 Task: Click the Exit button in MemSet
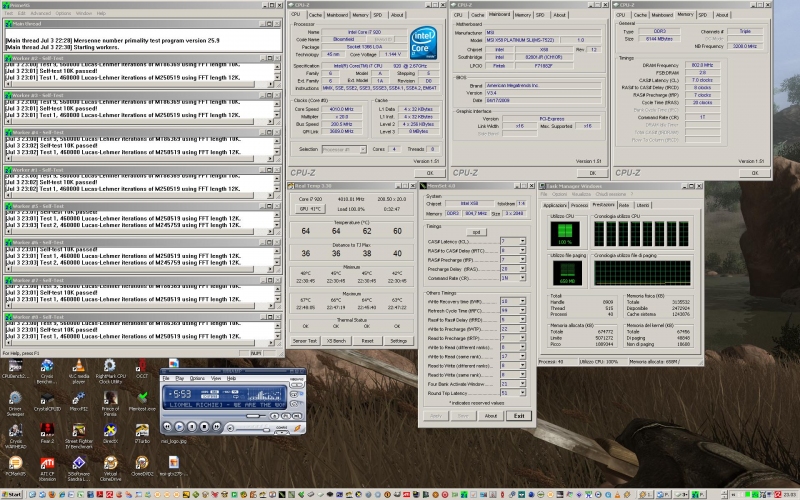point(517,415)
